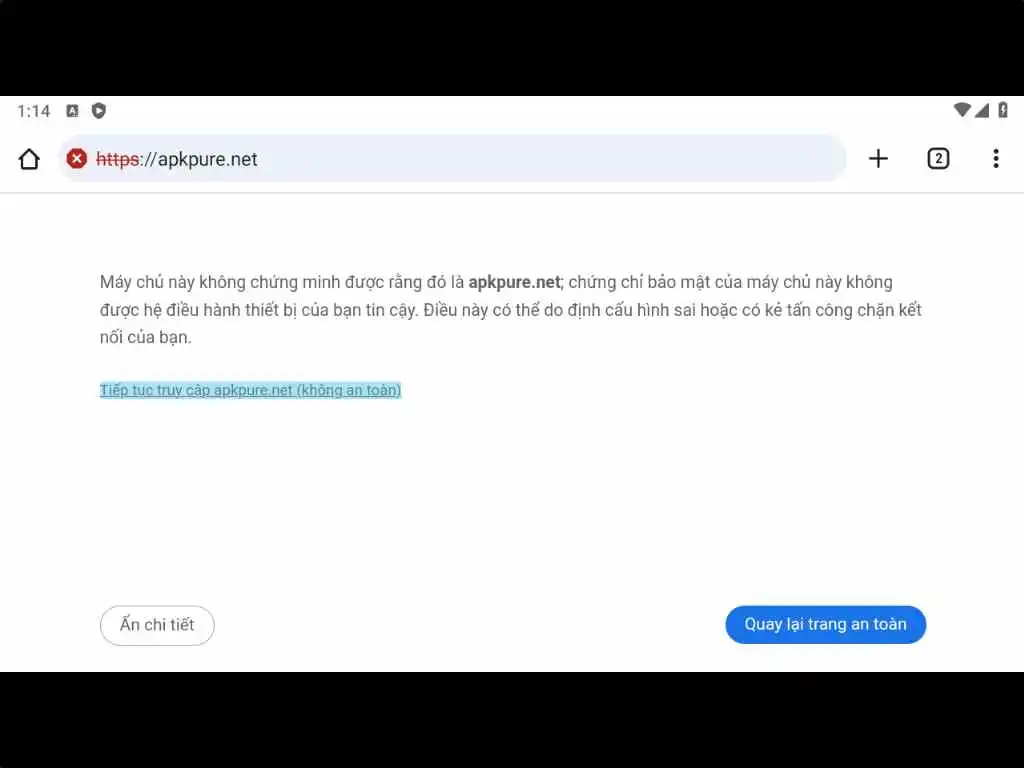This screenshot has width=1024, height=768.
Task: Click bold apkpure.net in warning message
Action: pyautogui.click(x=514, y=282)
